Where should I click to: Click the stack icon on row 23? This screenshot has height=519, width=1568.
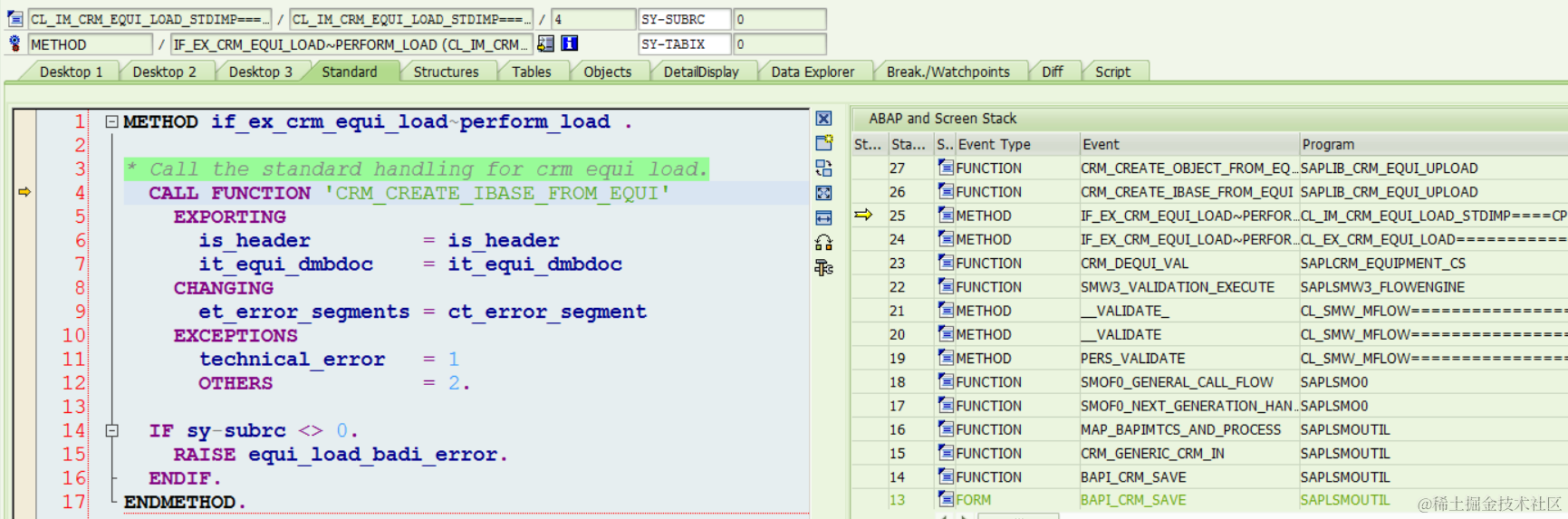(x=946, y=263)
